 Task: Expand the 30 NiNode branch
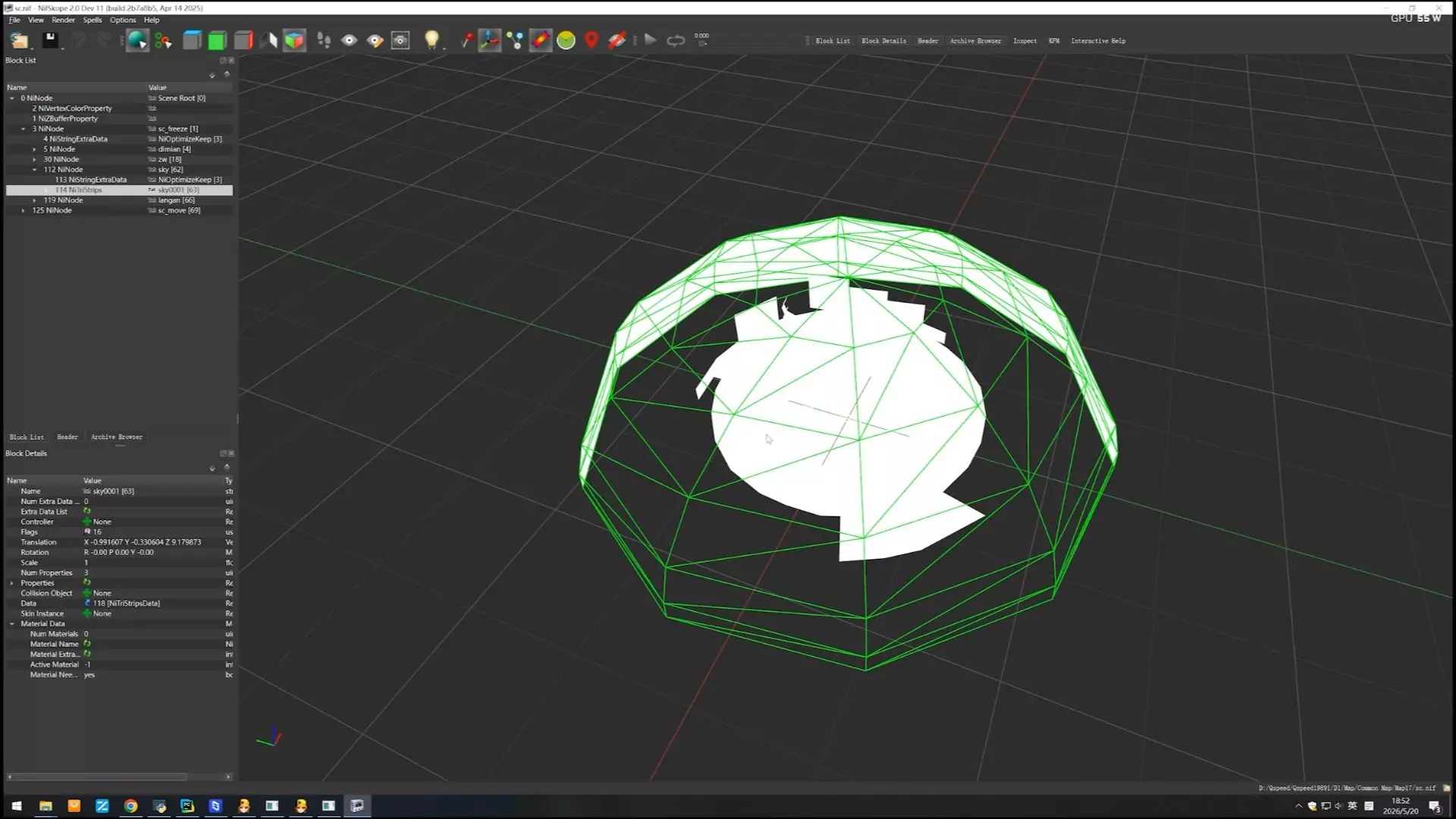click(35, 160)
